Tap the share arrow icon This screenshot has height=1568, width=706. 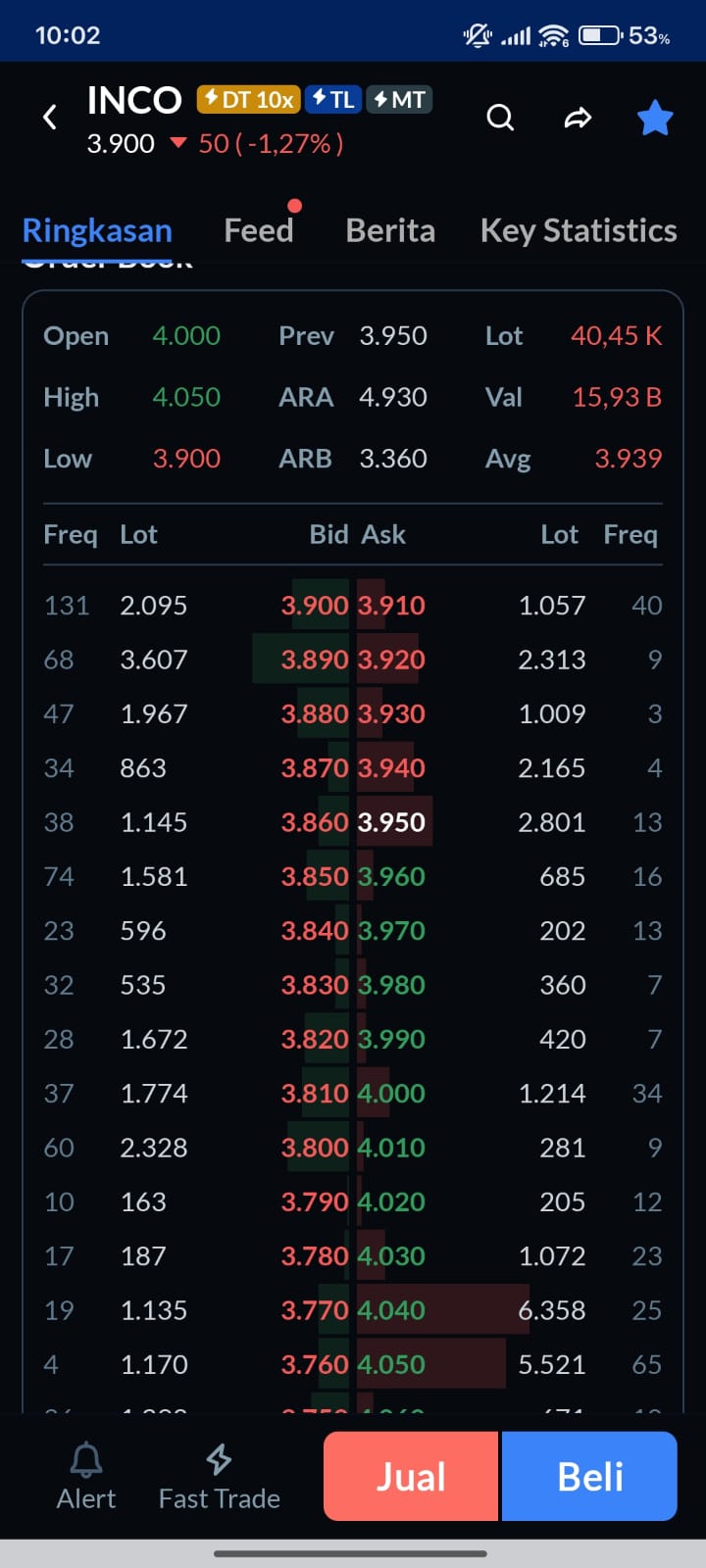[578, 119]
